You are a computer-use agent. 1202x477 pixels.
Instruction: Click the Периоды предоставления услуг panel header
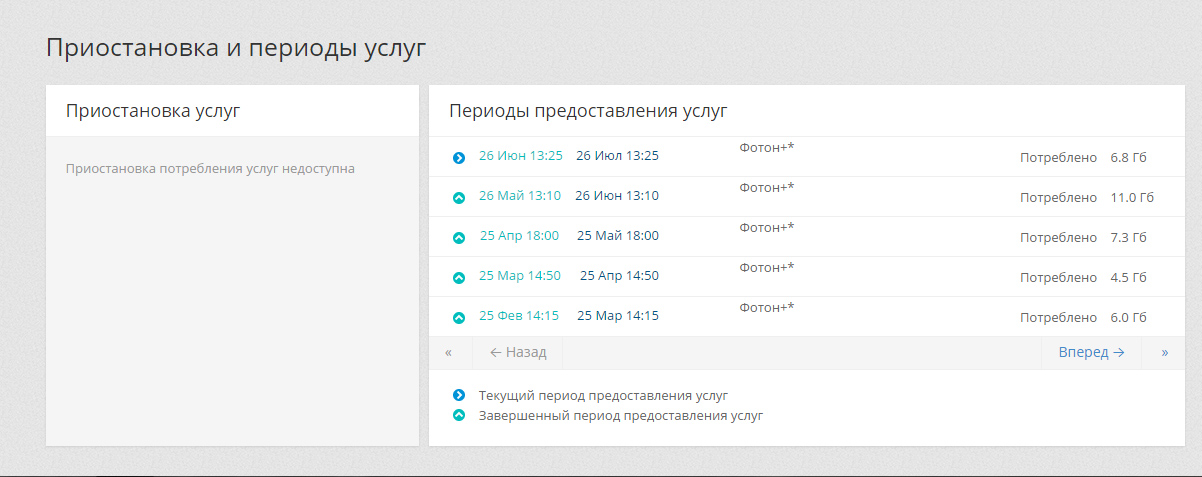click(x=588, y=111)
